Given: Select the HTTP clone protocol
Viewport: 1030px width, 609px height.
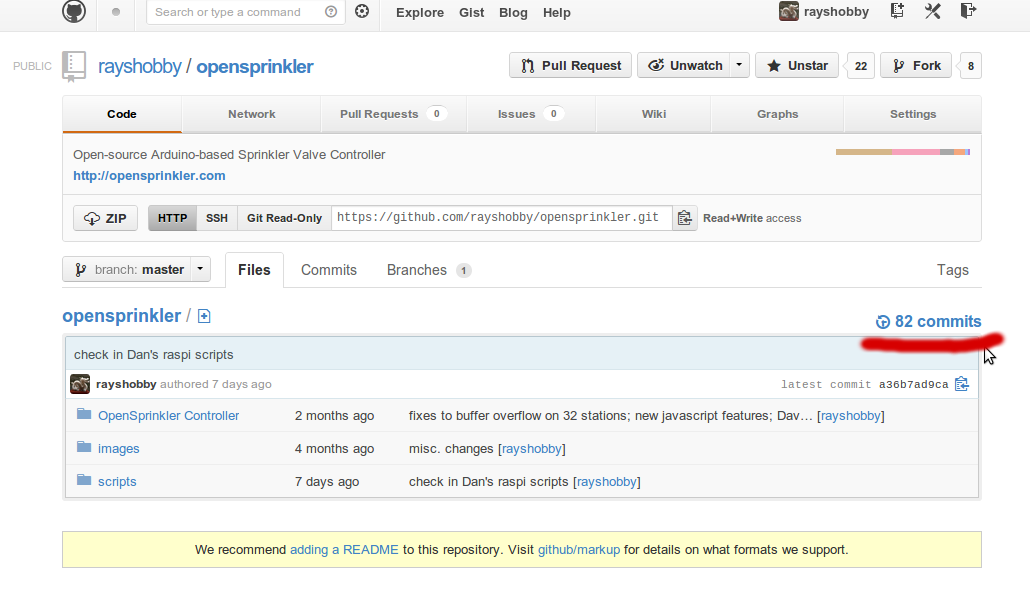Looking at the screenshot, I should click(x=172, y=218).
